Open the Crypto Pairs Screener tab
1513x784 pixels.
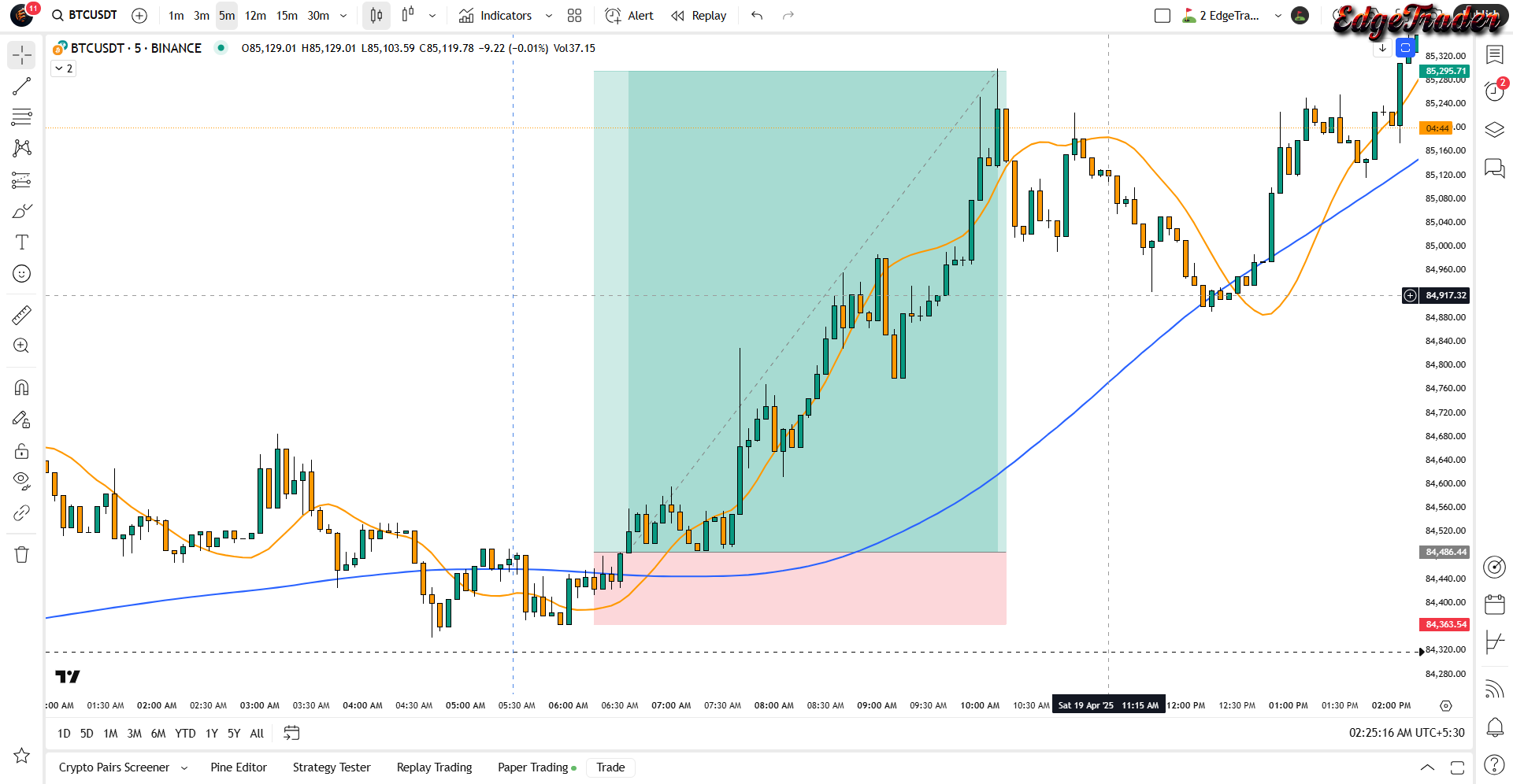[x=114, y=767]
